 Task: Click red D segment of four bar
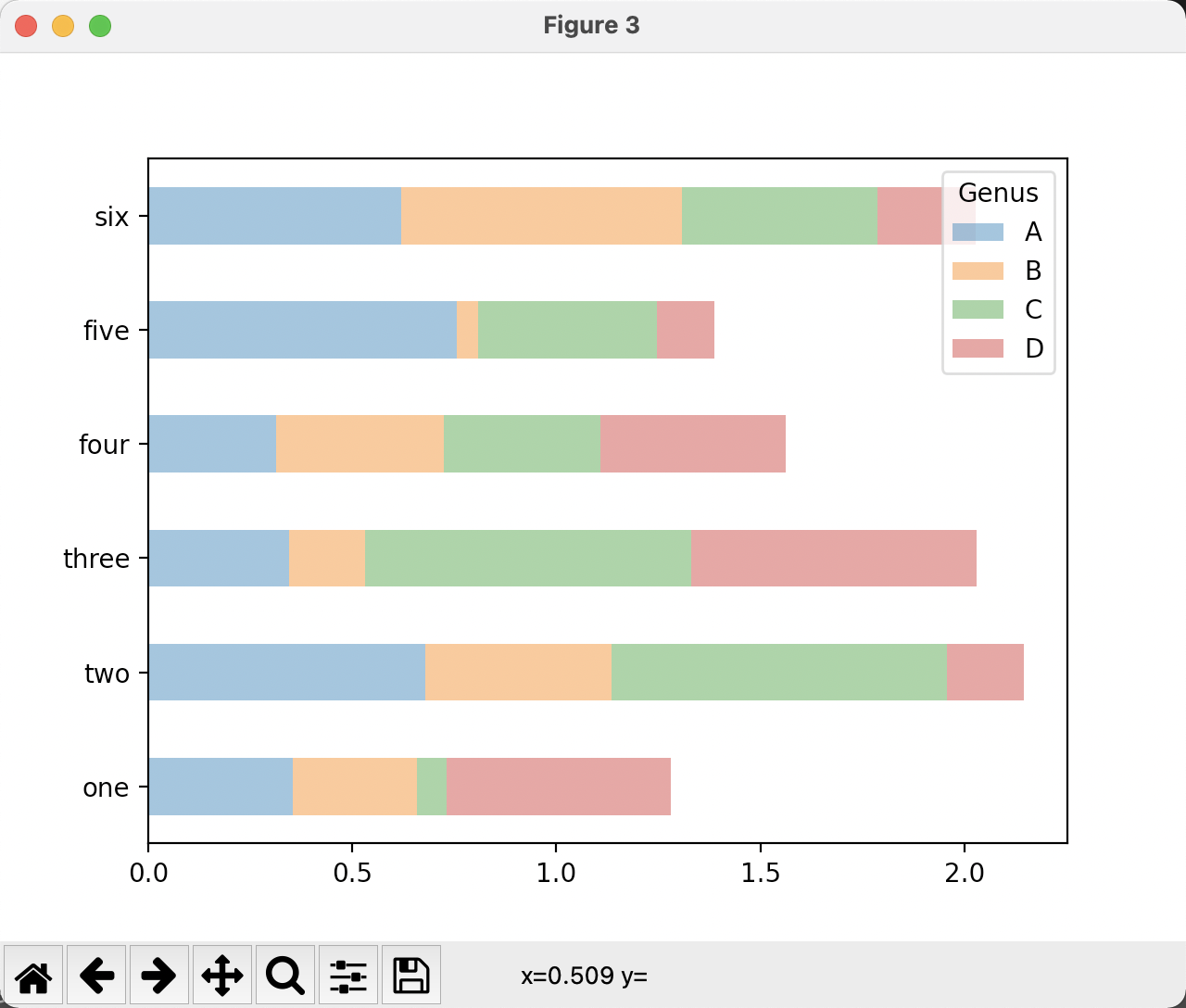click(x=693, y=444)
